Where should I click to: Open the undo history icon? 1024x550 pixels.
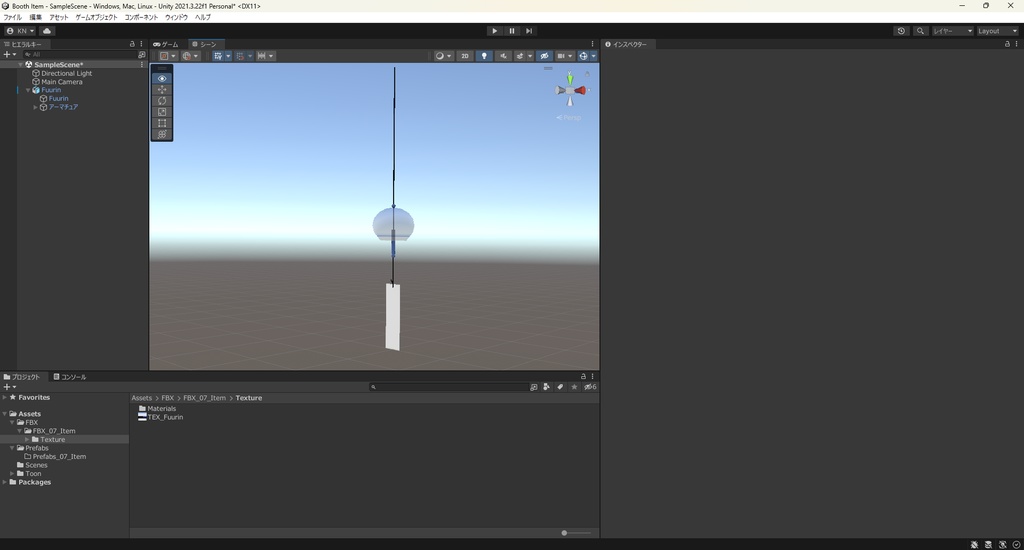[x=901, y=31]
